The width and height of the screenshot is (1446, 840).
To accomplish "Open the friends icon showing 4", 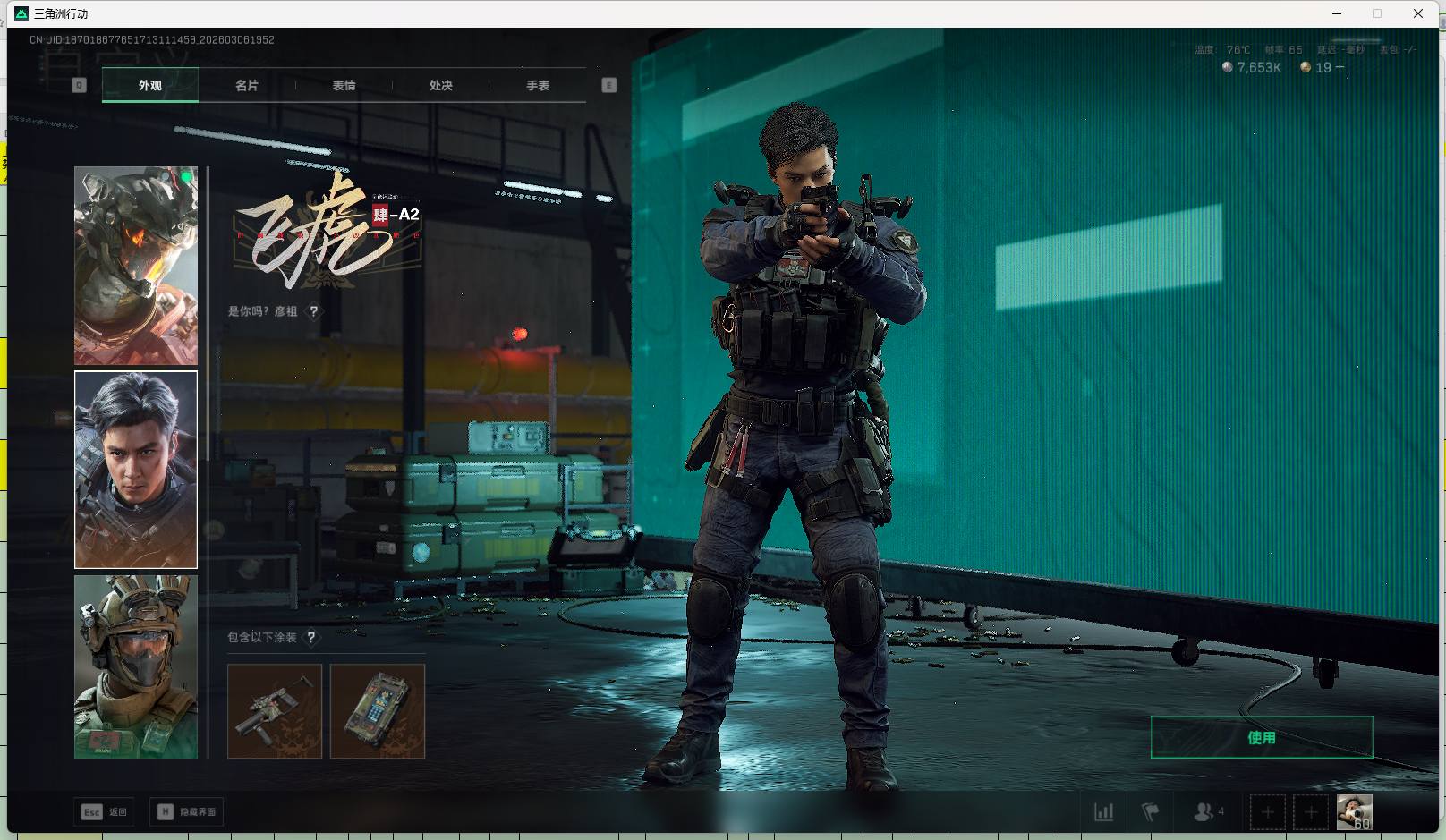I will point(1209,812).
